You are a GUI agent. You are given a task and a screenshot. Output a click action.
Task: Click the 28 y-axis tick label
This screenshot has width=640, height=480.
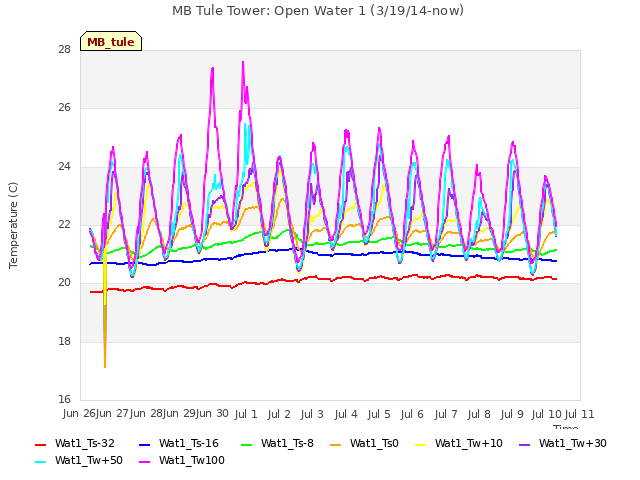coord(64,50)
